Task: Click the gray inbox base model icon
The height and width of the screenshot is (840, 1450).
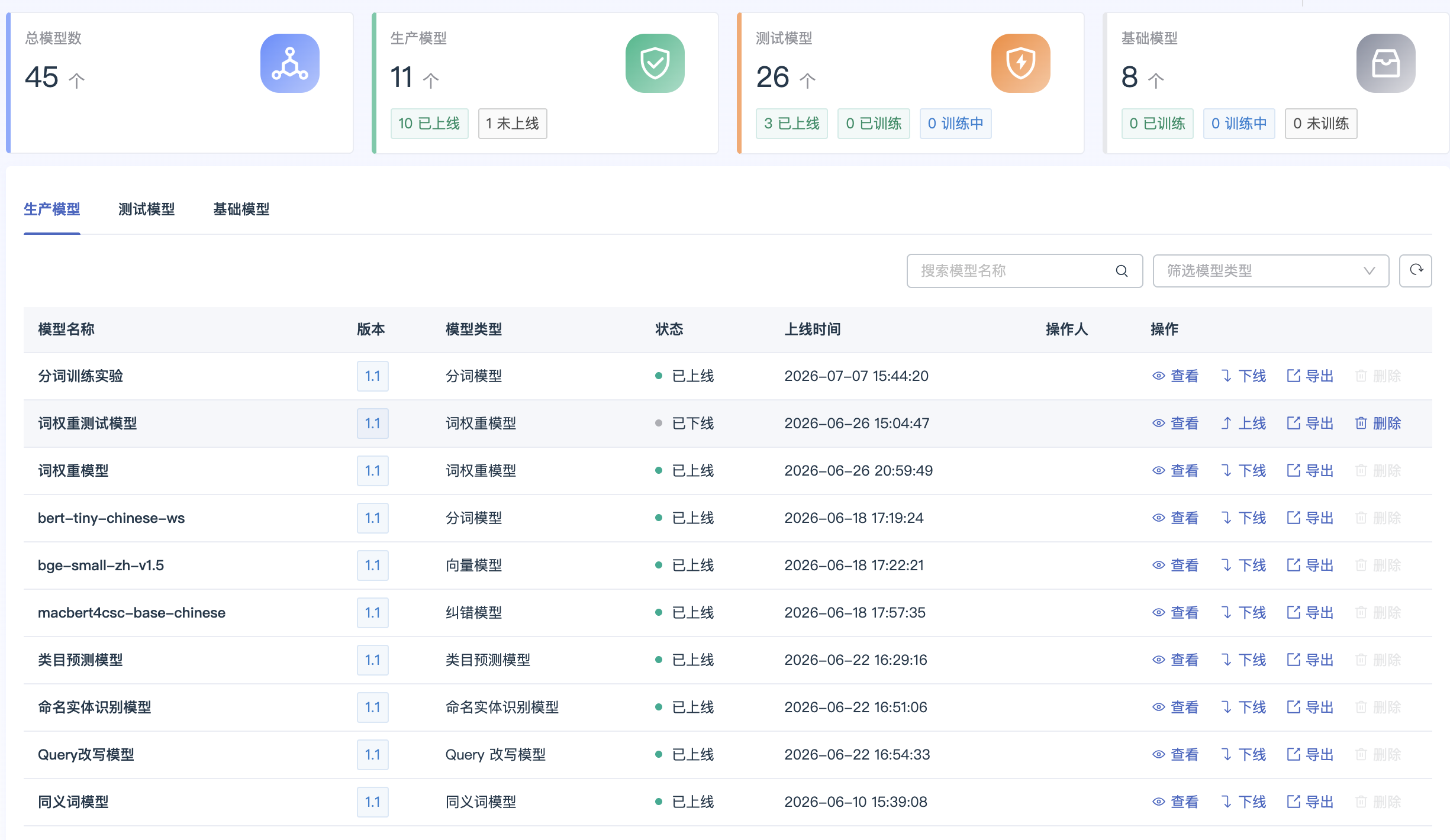Action: (1385, 63)
